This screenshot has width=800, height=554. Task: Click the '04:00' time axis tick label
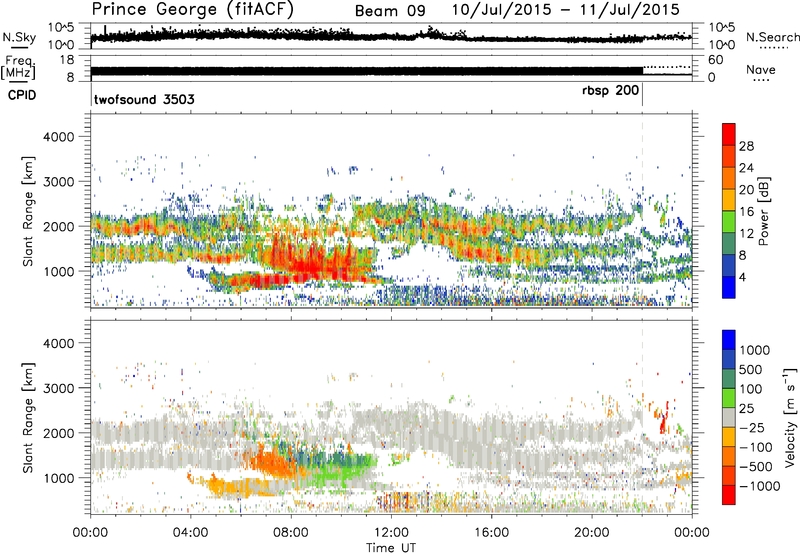coord(190,533)
